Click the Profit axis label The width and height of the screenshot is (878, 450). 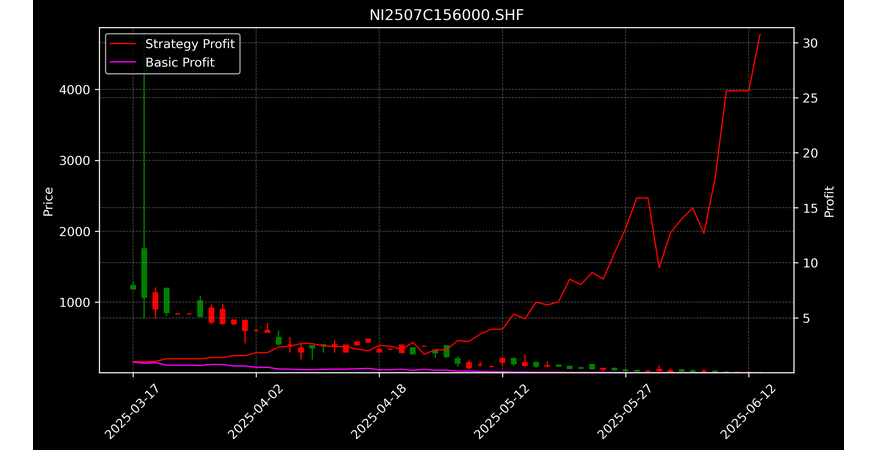[829, 201]
